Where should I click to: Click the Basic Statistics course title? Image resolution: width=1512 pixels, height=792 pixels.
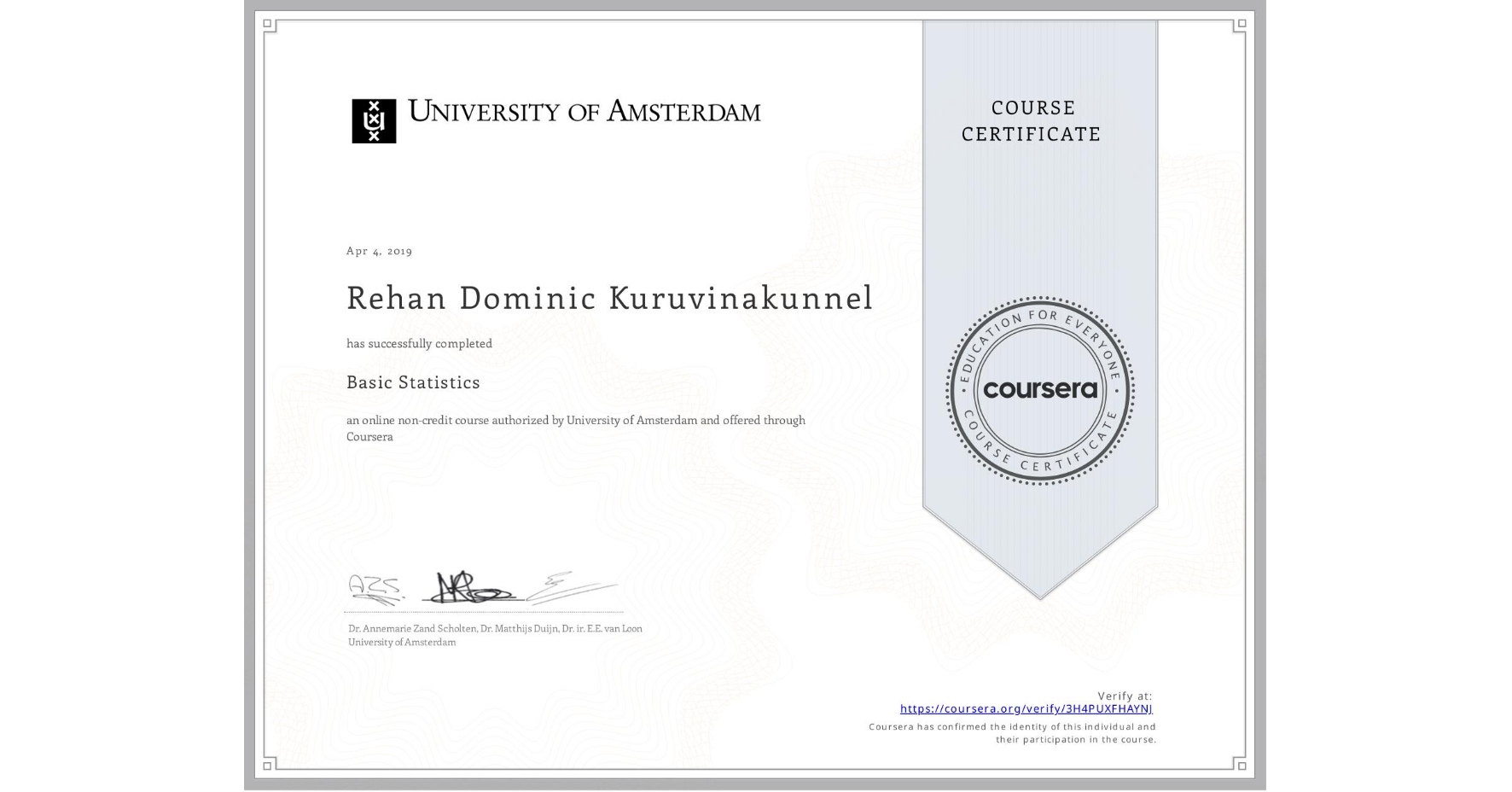(412, 382)
